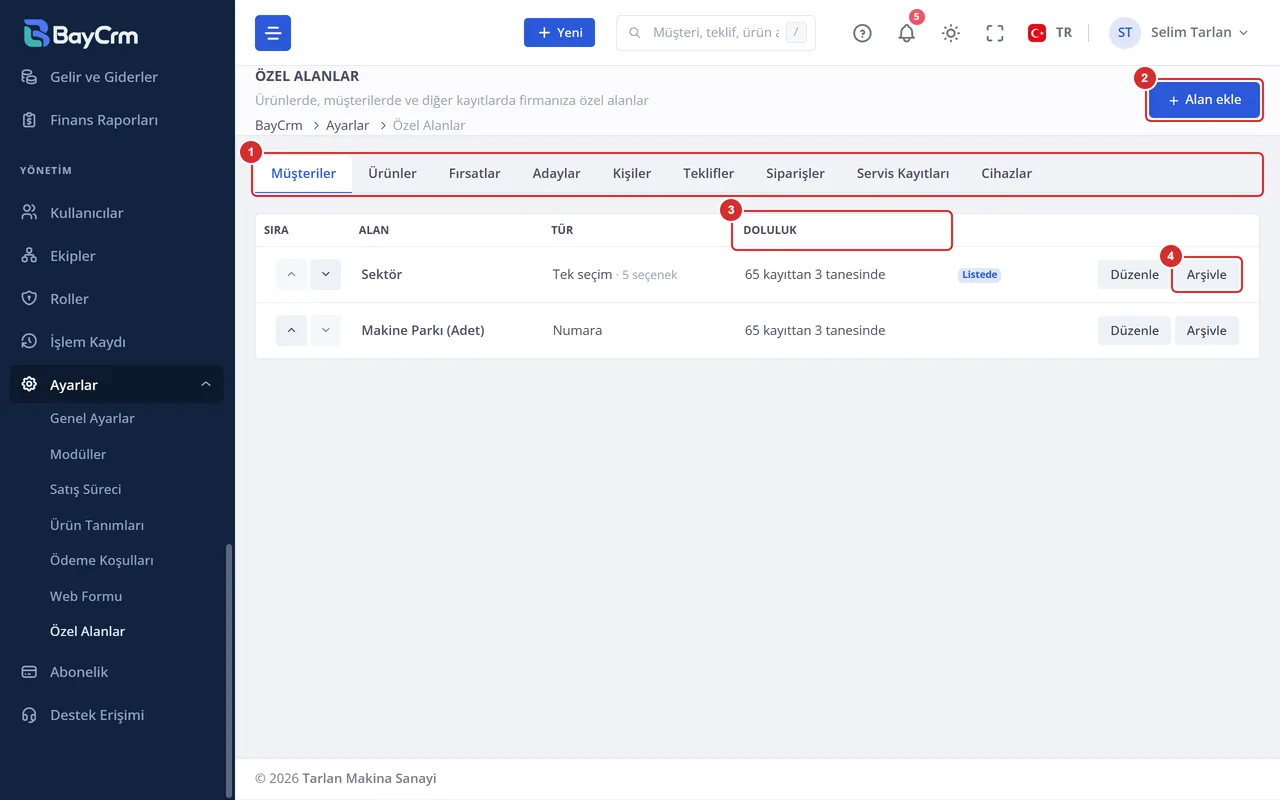Screen dimensions: 1280x800
Task: Open the hamburger menu toggle button
Action: (x=273, y=33)
